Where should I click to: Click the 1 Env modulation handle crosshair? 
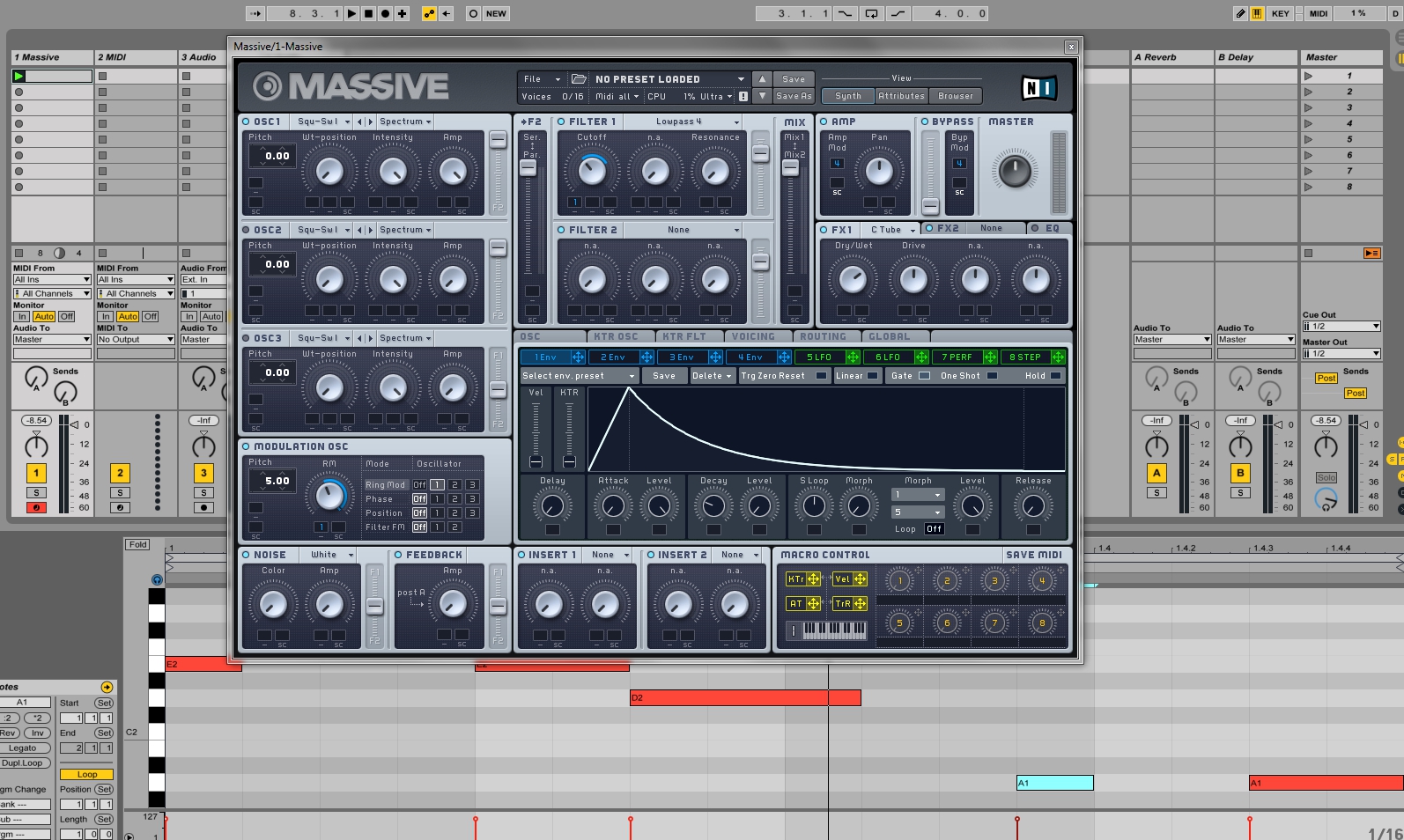[x=578, y=357]
